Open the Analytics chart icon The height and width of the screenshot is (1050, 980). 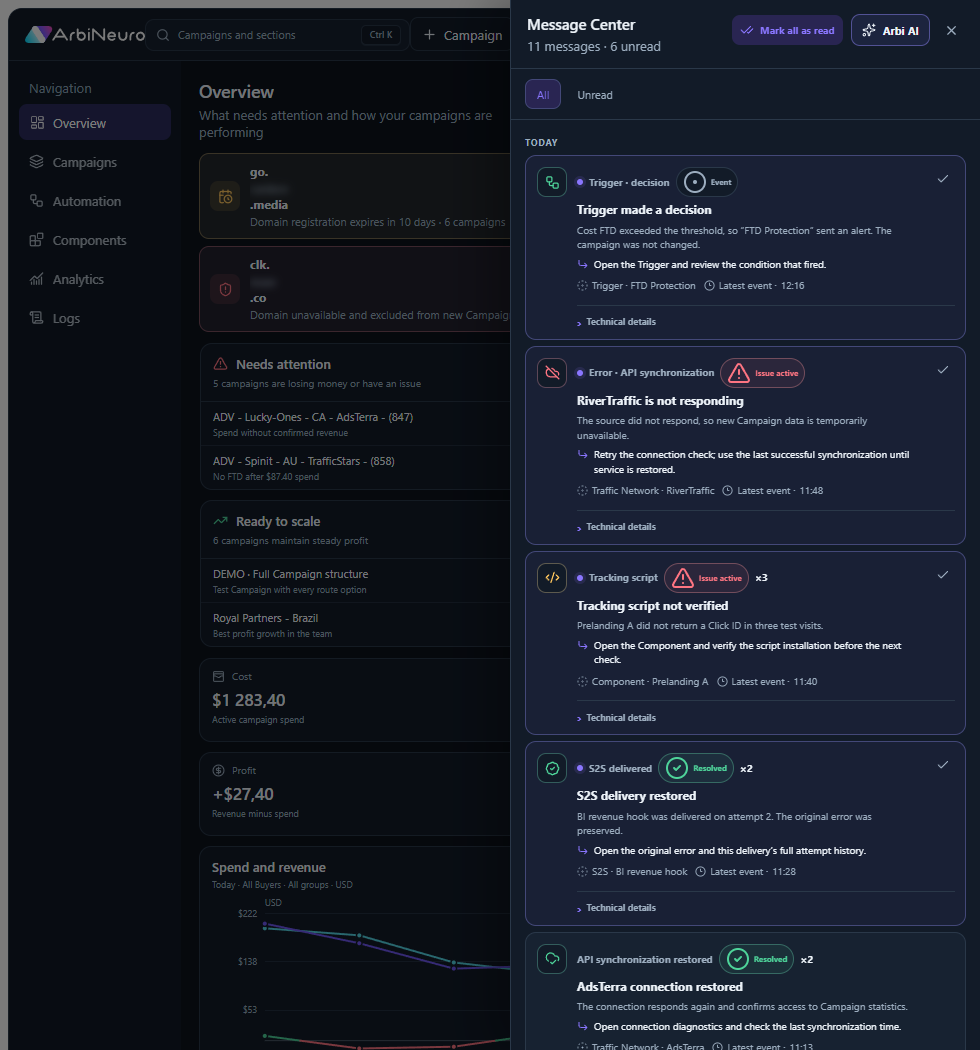pos(37,279)
